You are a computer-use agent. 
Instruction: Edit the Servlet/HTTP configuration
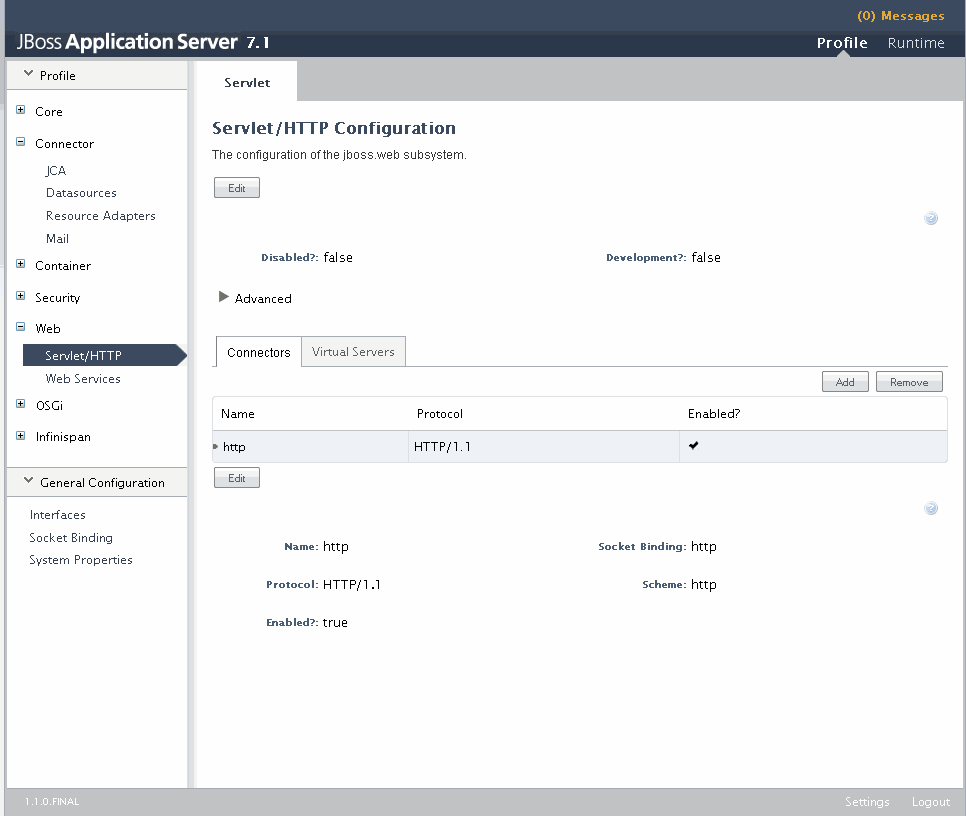coord(237,188)
